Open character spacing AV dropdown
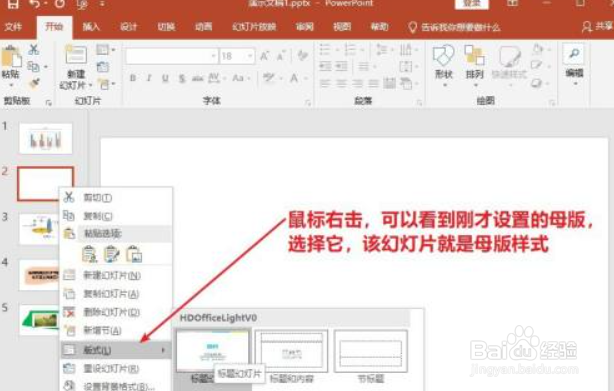This screenshot has height=391, width=614. point(217,78)
